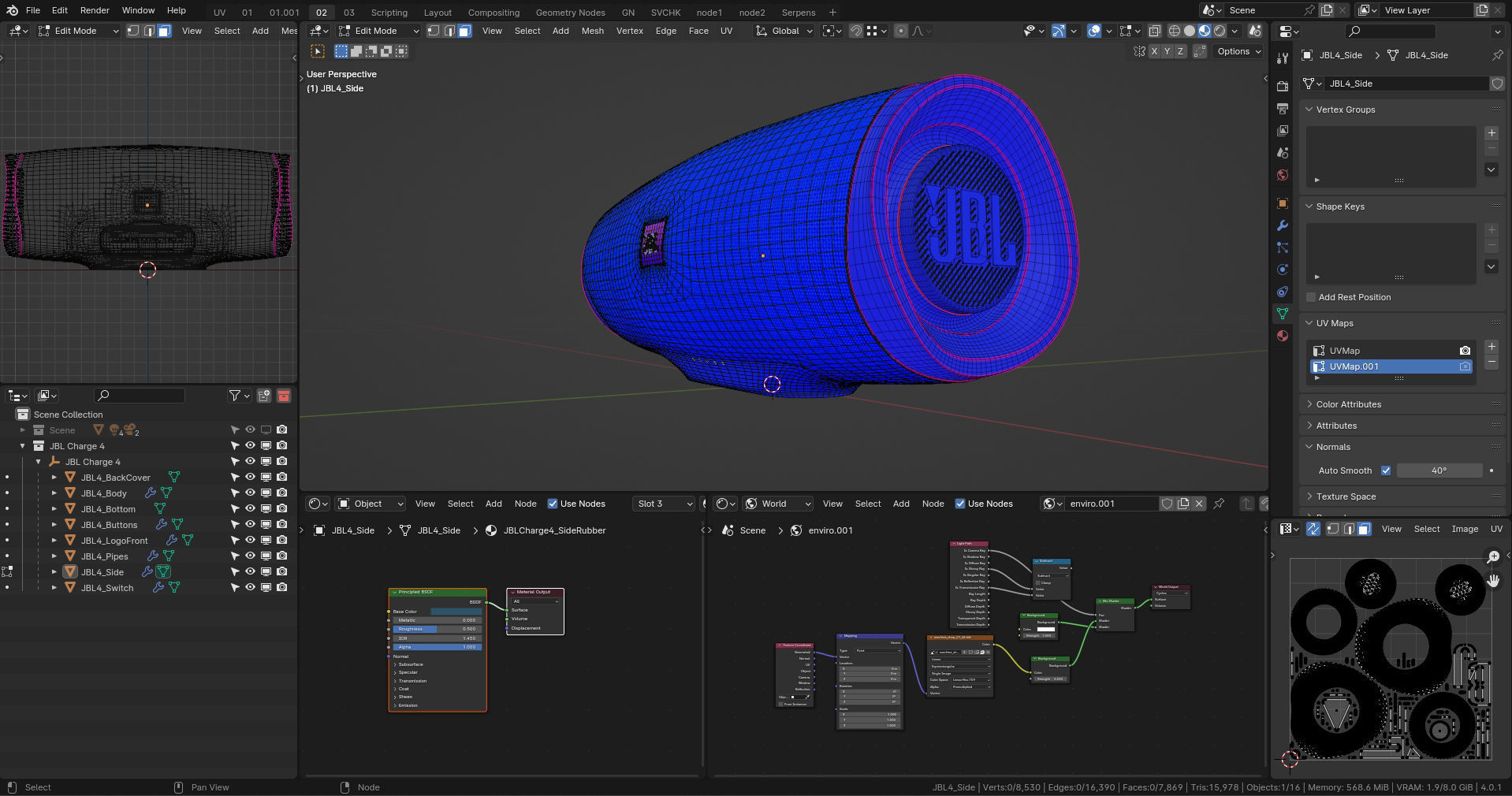Toggle X-ray view in viewport
1512x796 pixels.
(1154, 31)
